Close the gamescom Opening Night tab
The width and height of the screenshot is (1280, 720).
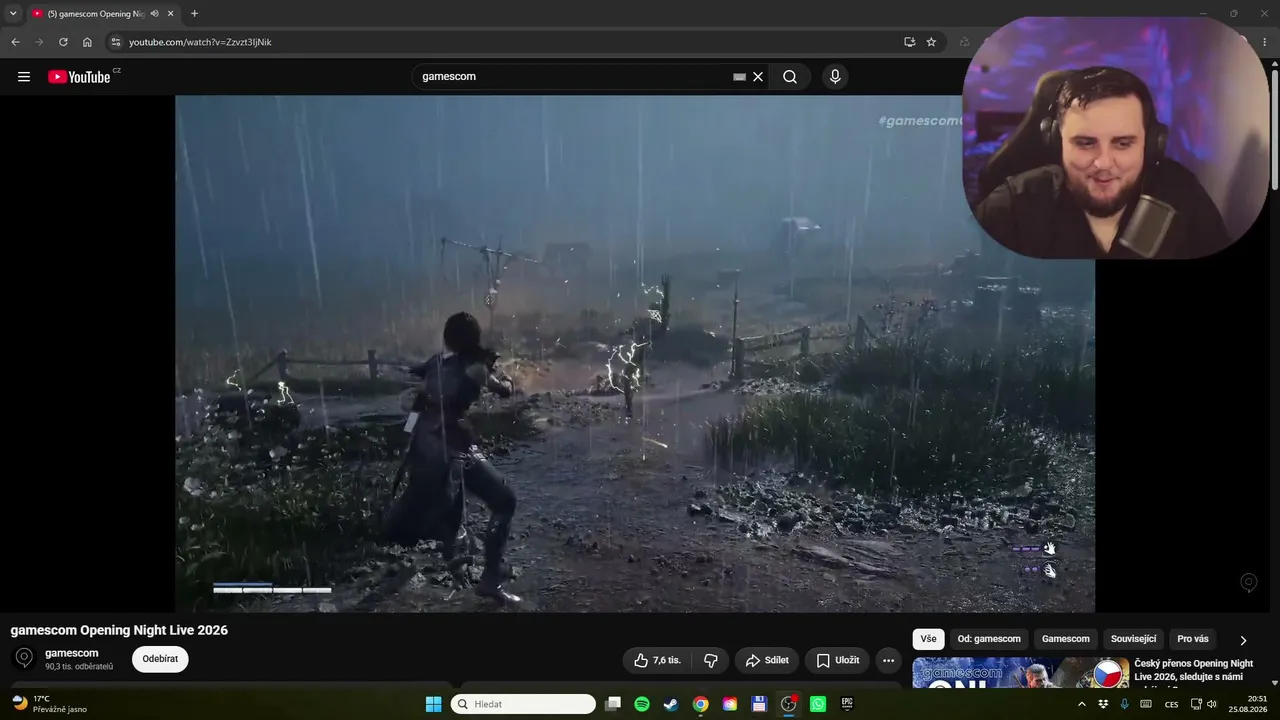pyautogui.click(x=170, y=14)
